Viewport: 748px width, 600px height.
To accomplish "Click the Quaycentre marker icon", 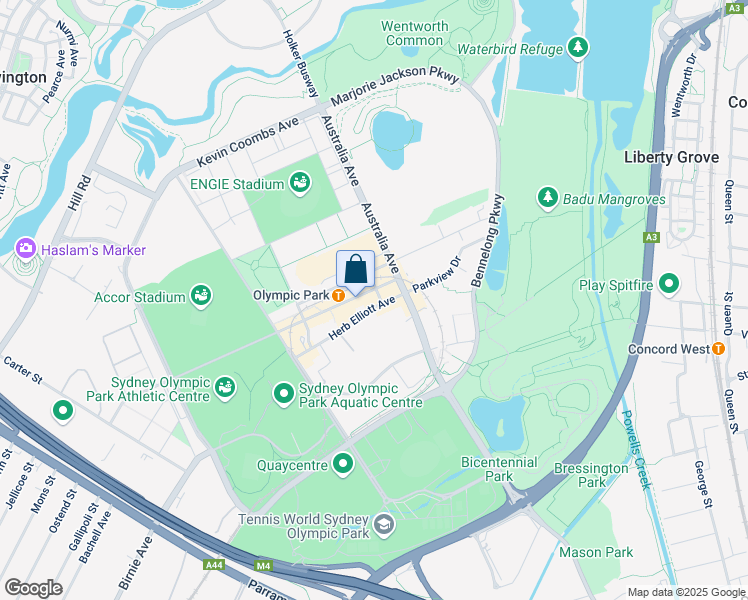I will click(x=343, y=464).
